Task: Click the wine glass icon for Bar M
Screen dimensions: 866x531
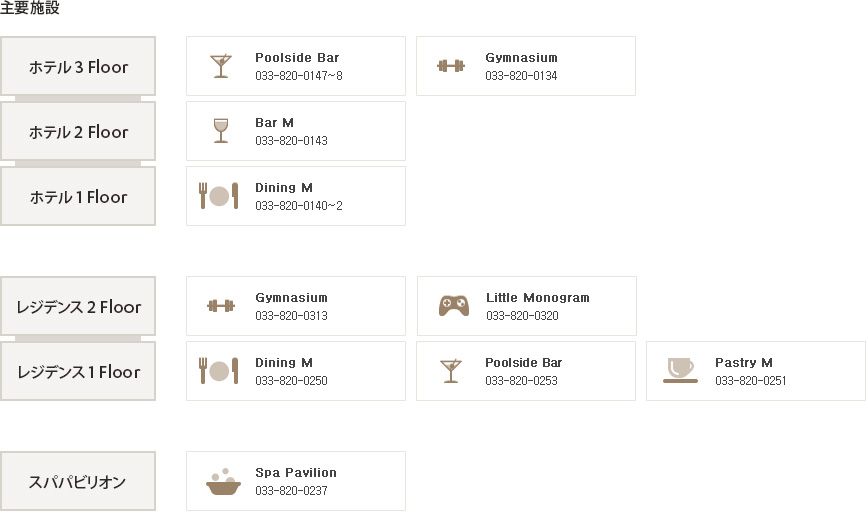Action: coord(220,131)
